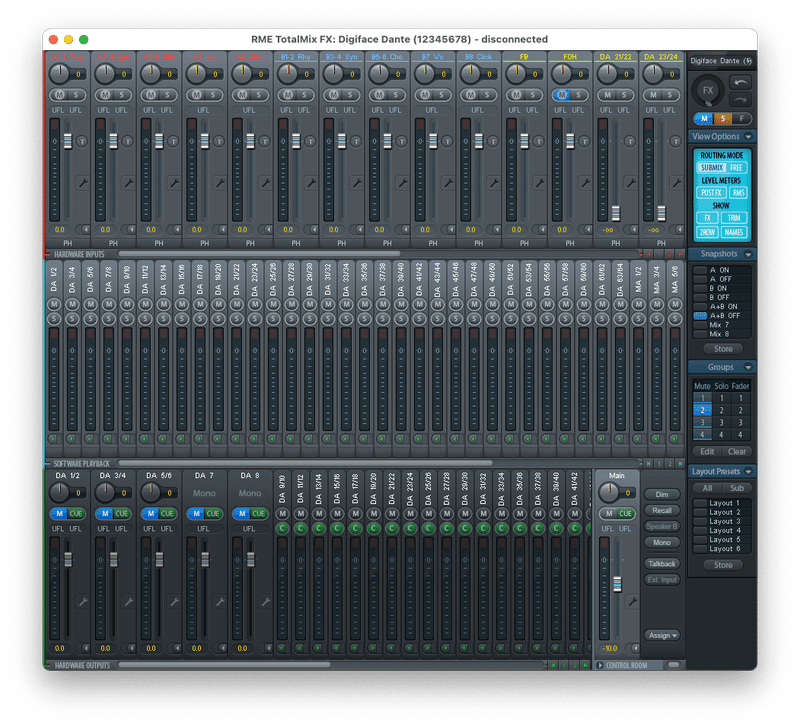Select Layout 3 preset
The height and width of the screenshot is (727, 800).
pyautogui.click(x=722, y=521)
